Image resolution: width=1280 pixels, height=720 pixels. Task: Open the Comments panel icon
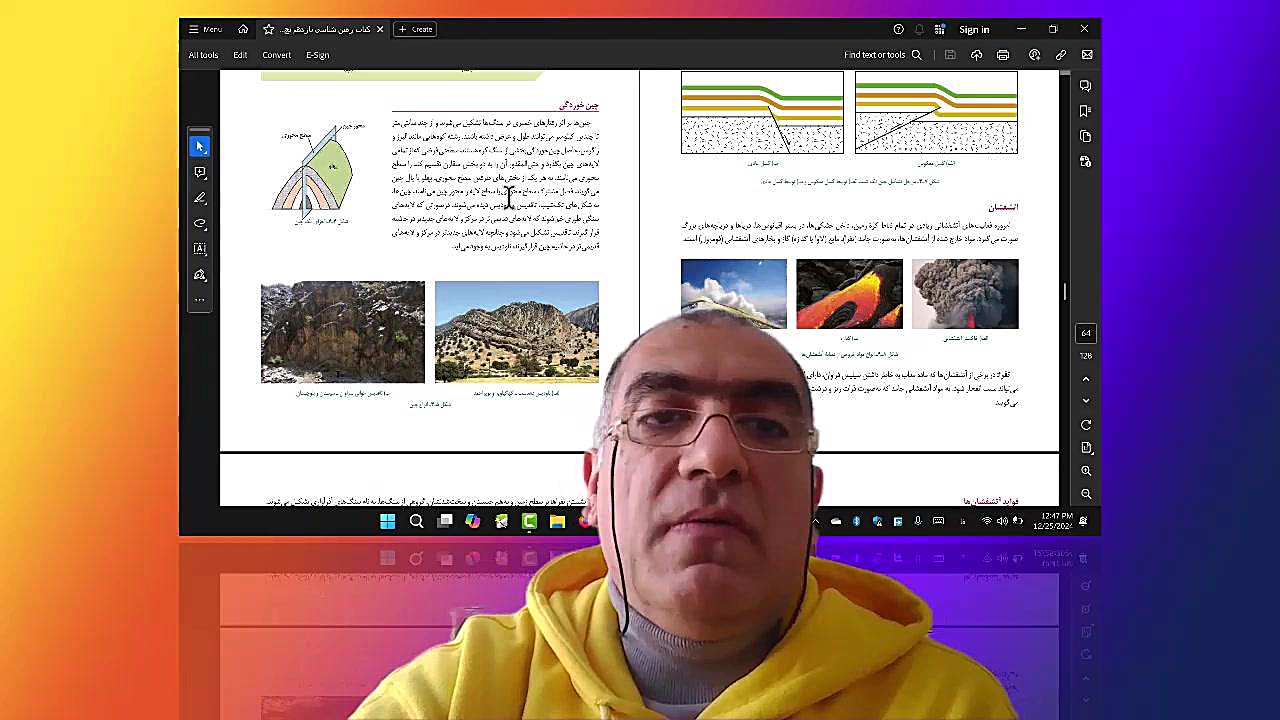(x=1086, y=86)
